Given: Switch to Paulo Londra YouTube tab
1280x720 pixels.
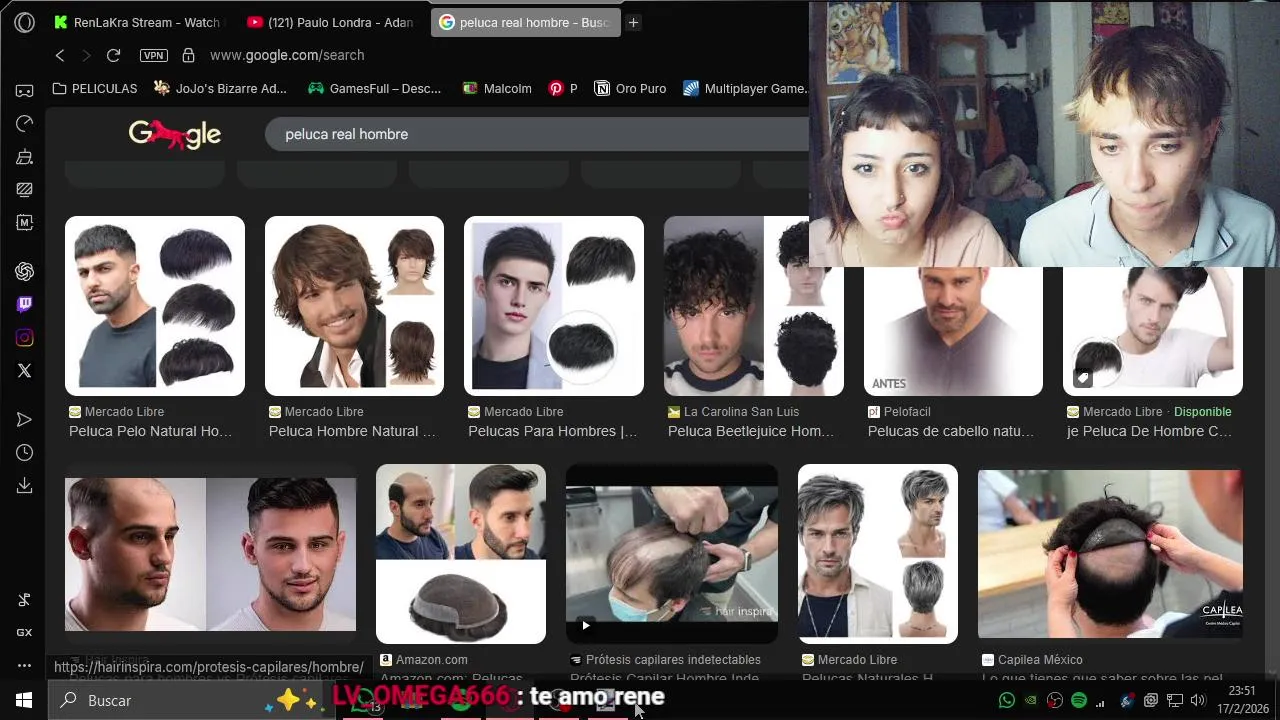Looking at the screenshot, I should coord(330,22).
